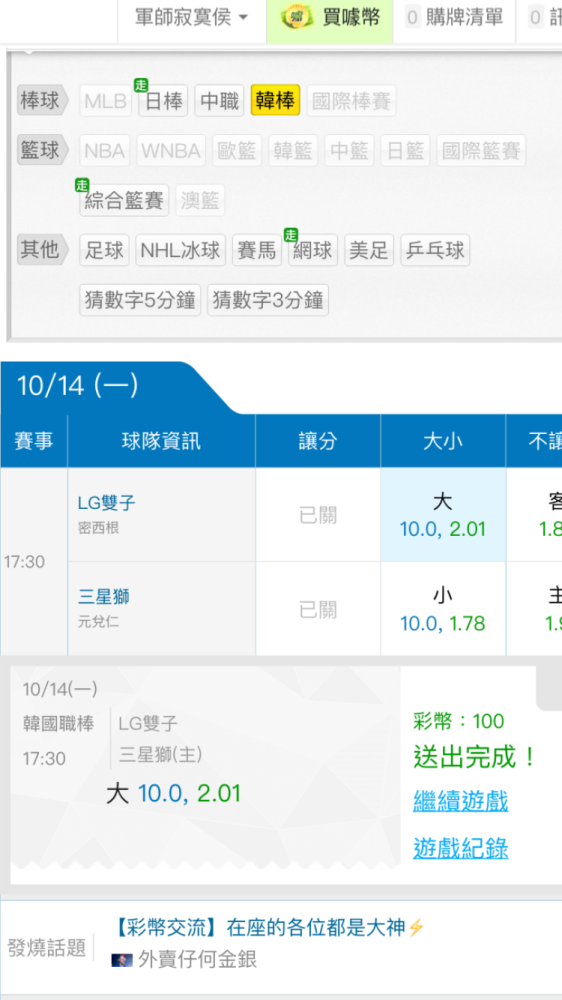Select the 網球 category
Viewport: 562px width, 1000px height.
313,250
